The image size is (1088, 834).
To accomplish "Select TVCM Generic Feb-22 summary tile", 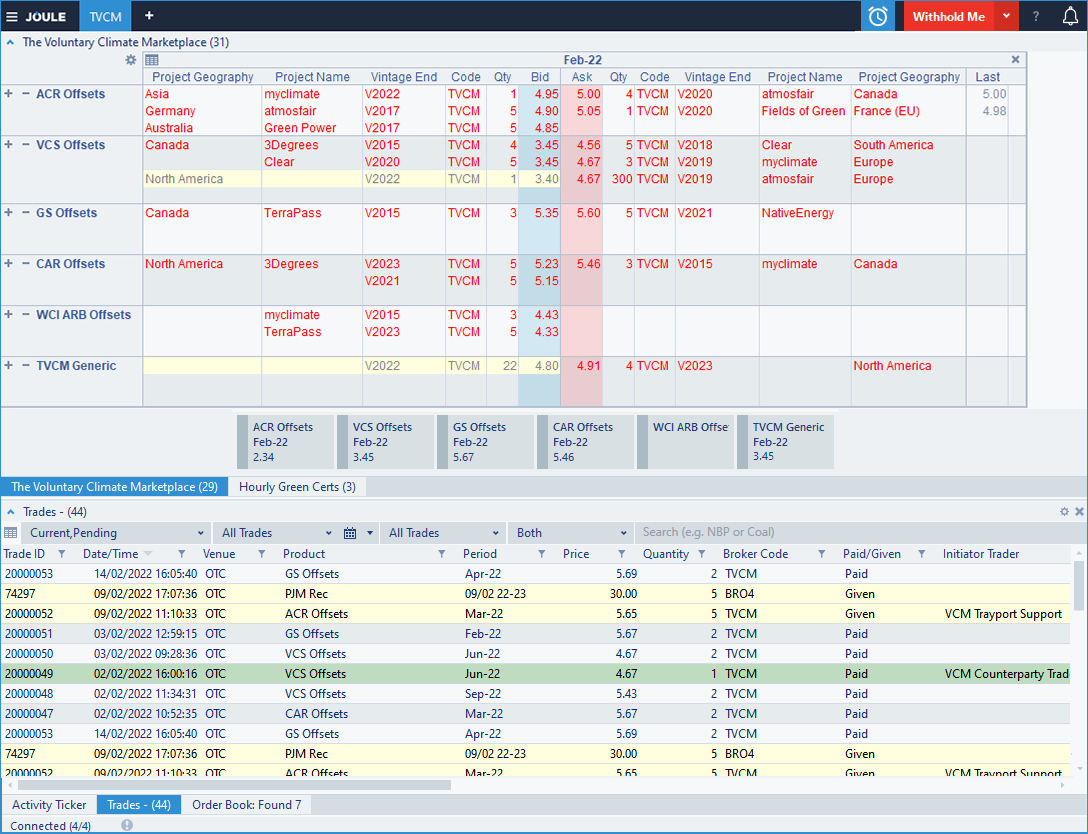I will tap(785, 442).
